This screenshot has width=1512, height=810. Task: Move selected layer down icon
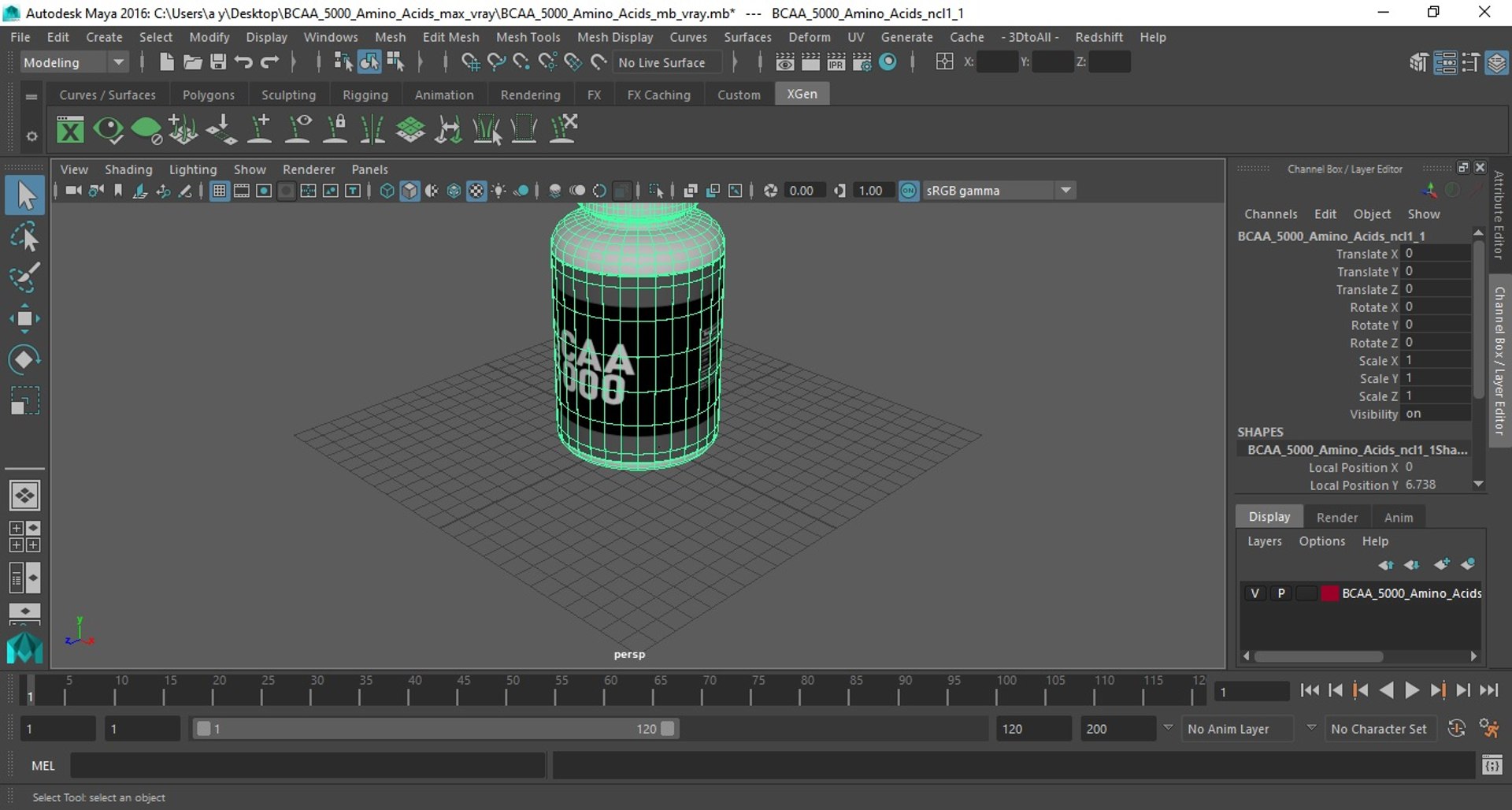(1412, 564)
